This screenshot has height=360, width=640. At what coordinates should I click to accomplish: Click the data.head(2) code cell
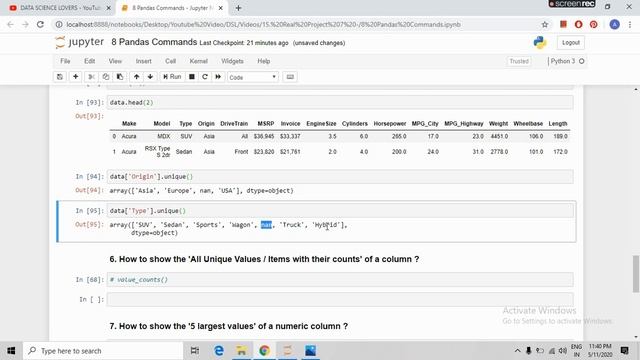point(340,102)
